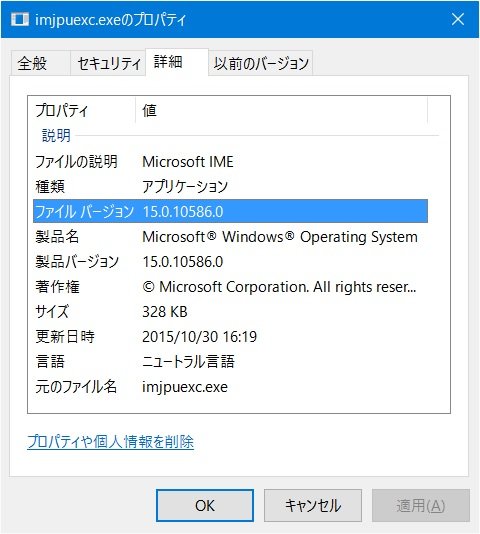Click the アプリケーション value
This screenshot has height=534, width=480.
click(x=185, y=186)
